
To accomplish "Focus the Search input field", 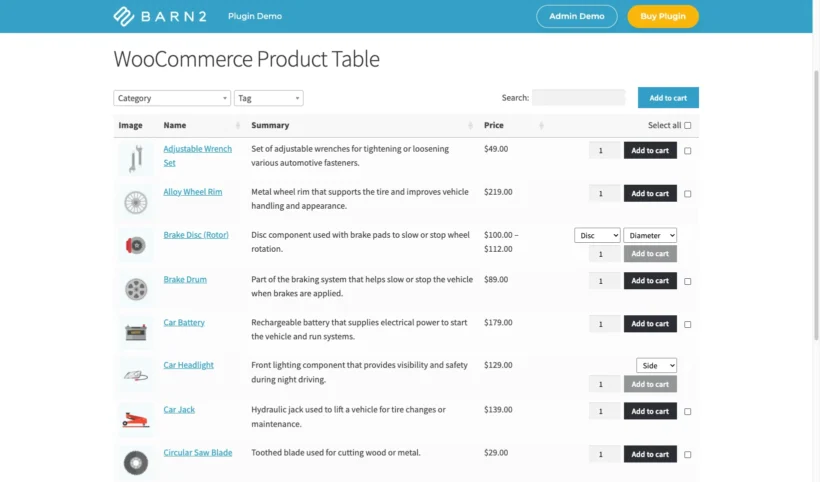I will [x=578, y=98].
